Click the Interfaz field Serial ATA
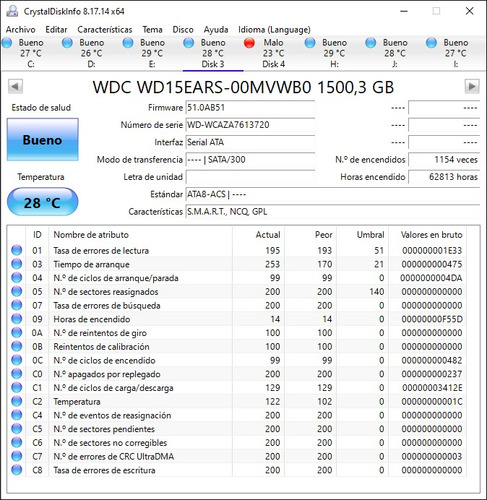This screenshot has width=487, height=500. [x=250, y=142]
